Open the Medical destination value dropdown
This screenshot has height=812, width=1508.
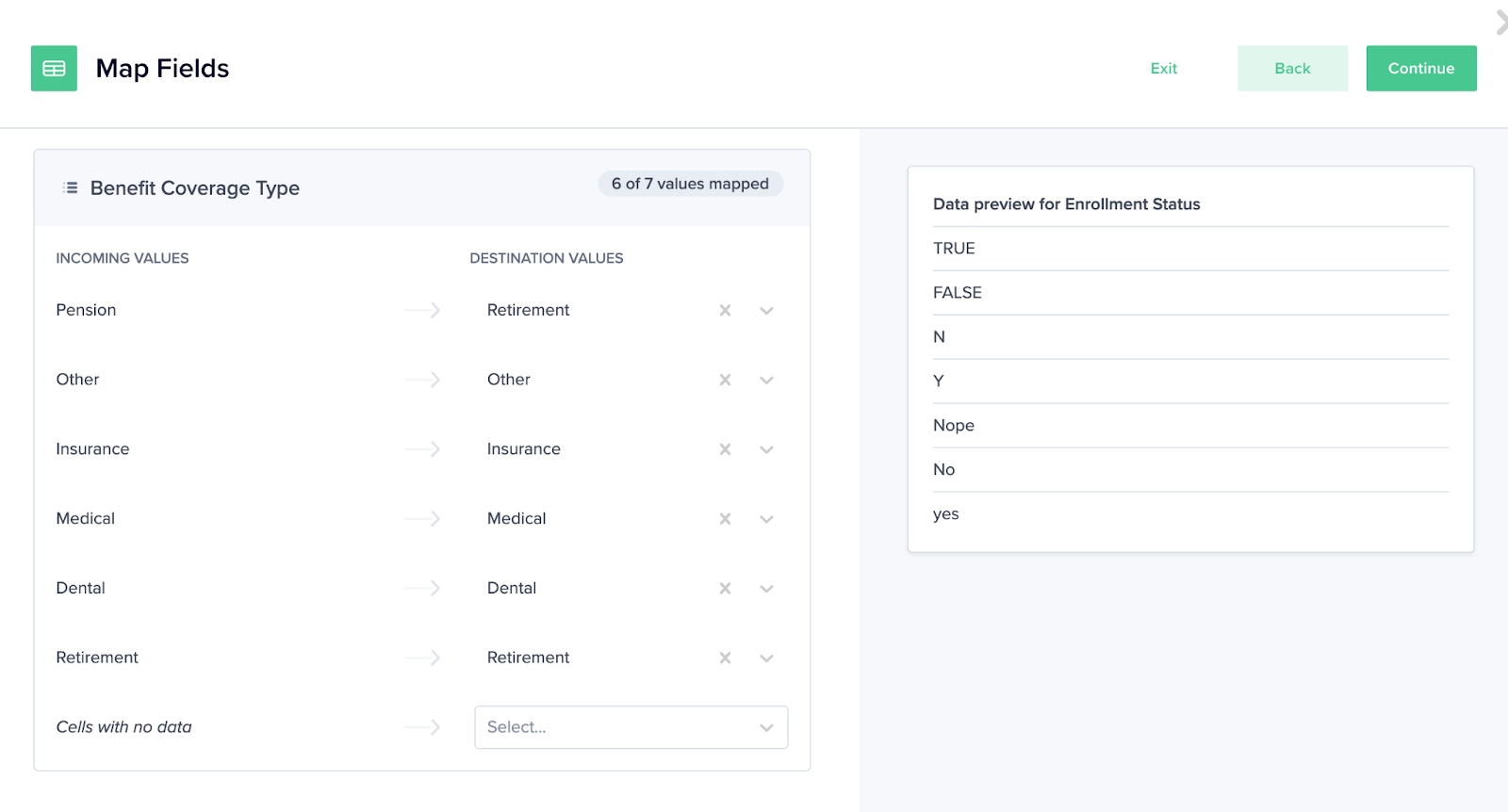click(x=766, y=520)
